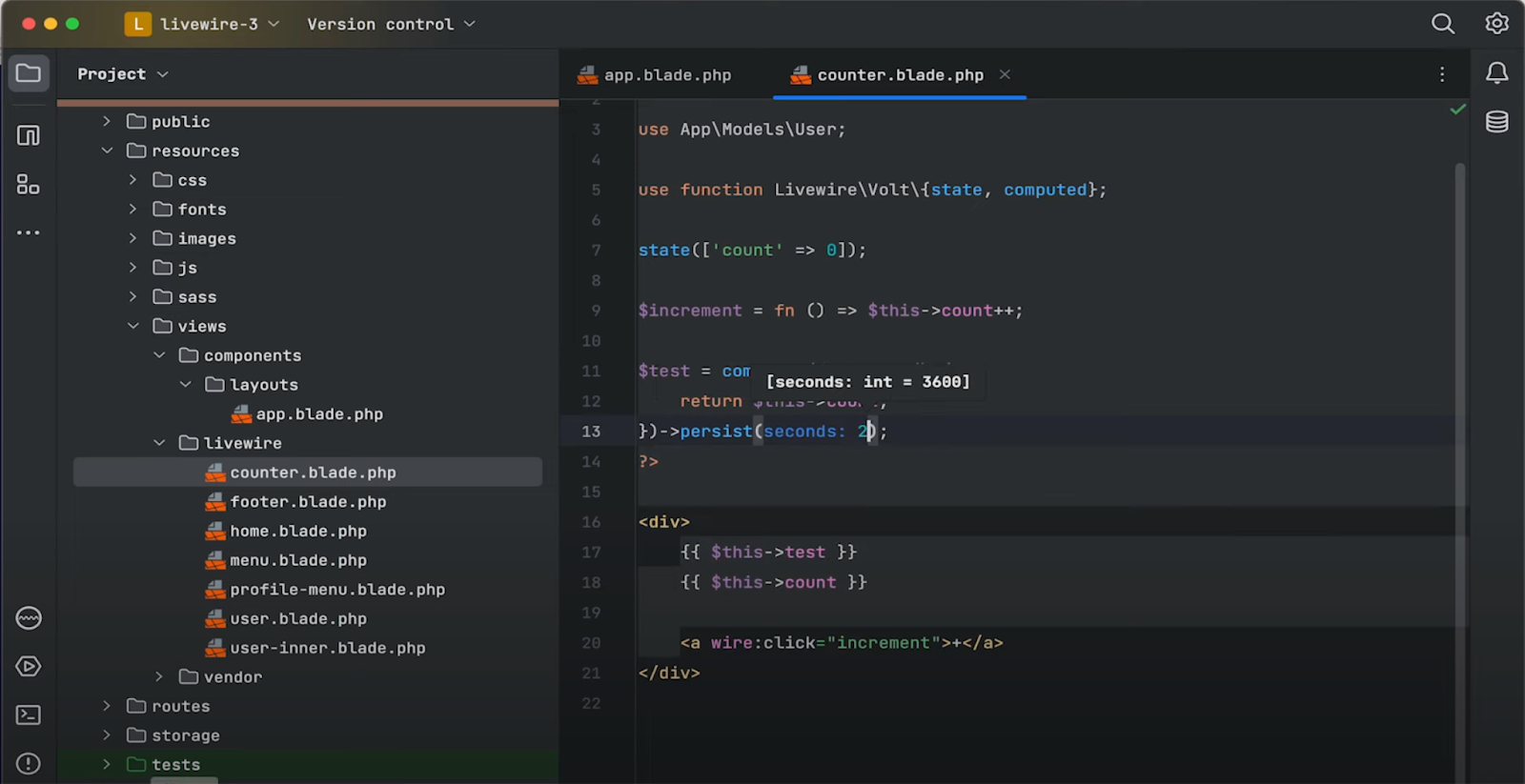Open home.blade.php file
Image resolution: width=1525 pixels, height=784 pixels.
pos(286,532)
